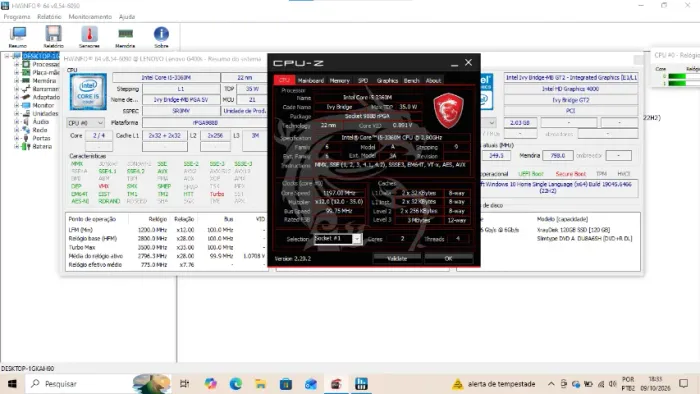Click the POR PTB2 language indicator

(628, 384)
